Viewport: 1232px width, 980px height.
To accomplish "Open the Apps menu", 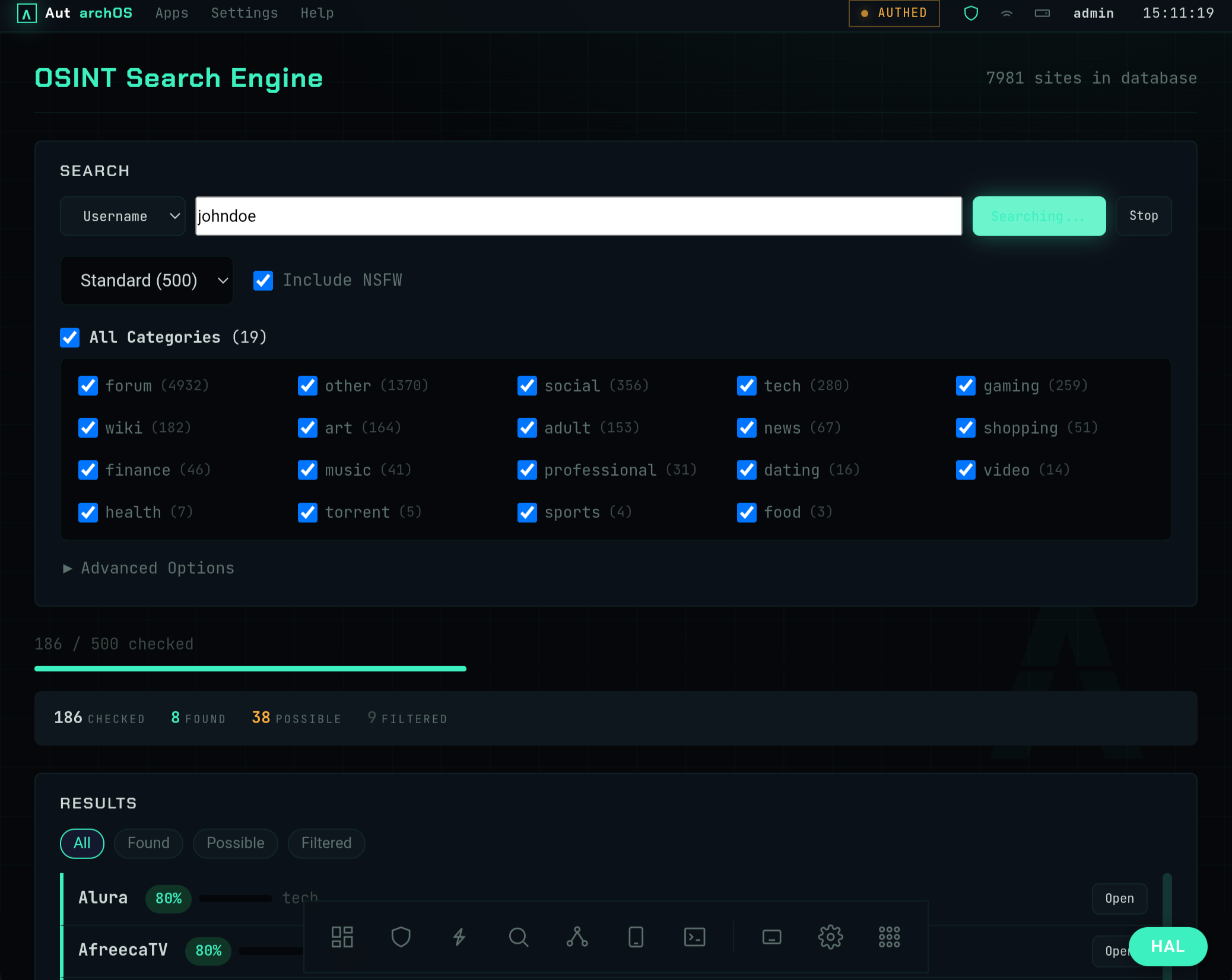I will point(172,13).
